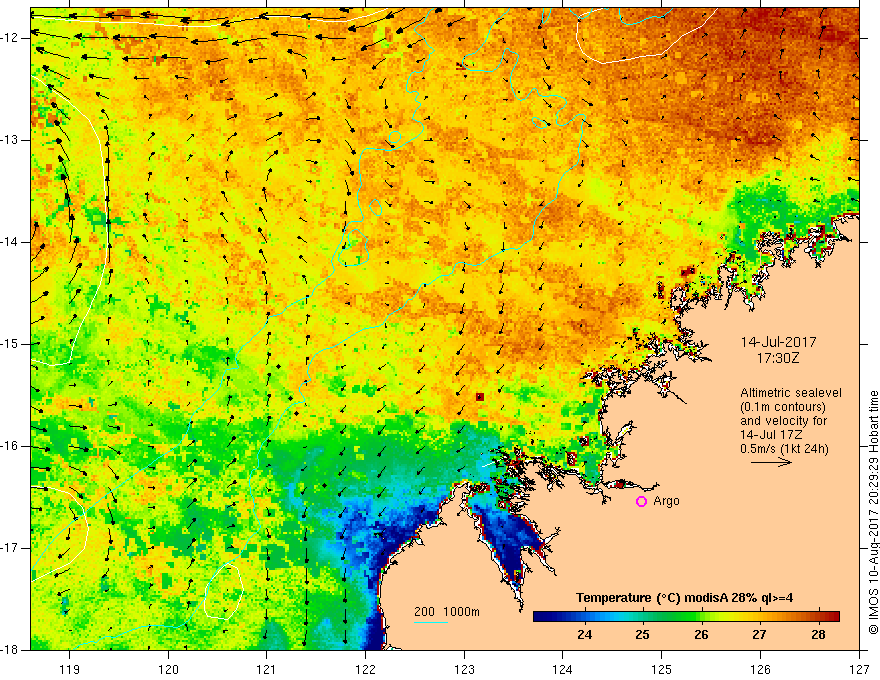
Task: Click the dark red end of the temperature colorbar
Action: (833, 617)
